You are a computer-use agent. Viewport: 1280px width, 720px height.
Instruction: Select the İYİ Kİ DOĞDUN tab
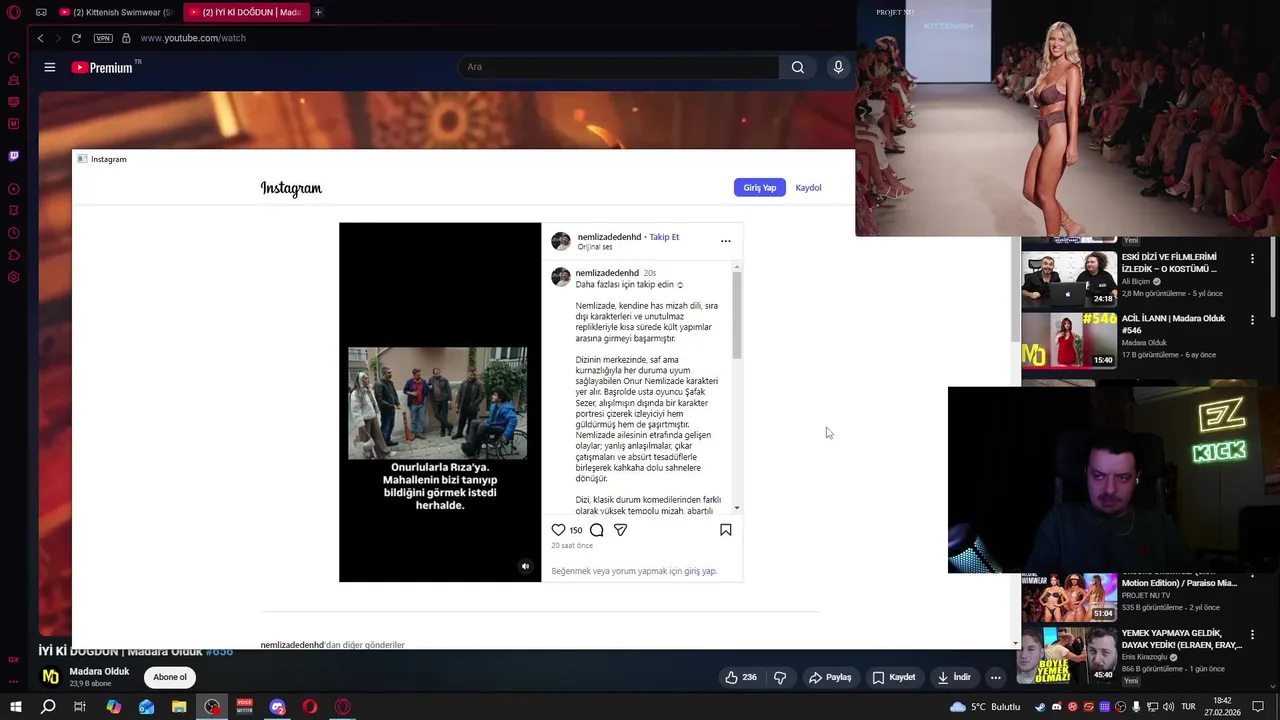pyautogui.click(x=245, y=12)
